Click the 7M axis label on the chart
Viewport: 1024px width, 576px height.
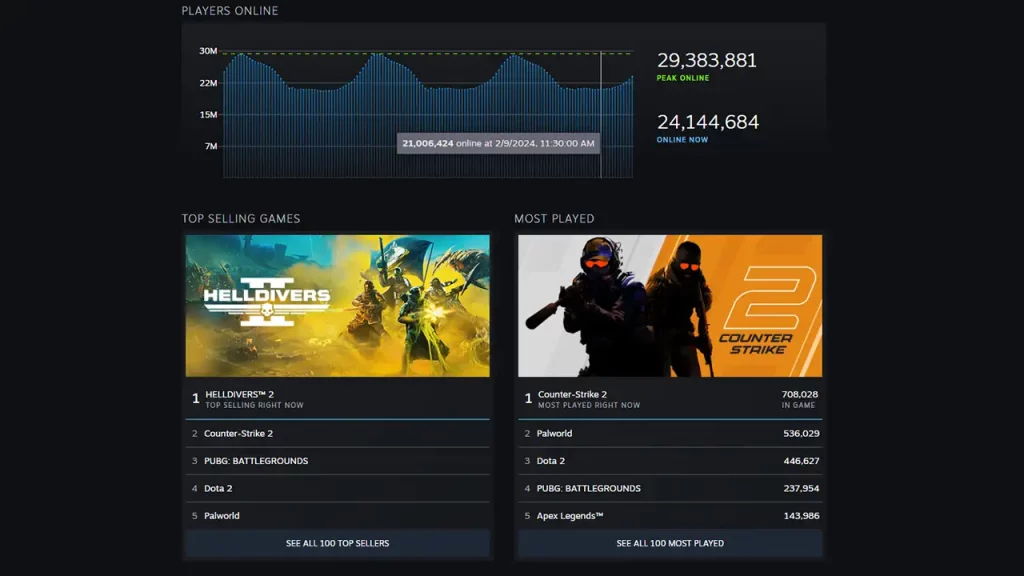tap(211, 146)
